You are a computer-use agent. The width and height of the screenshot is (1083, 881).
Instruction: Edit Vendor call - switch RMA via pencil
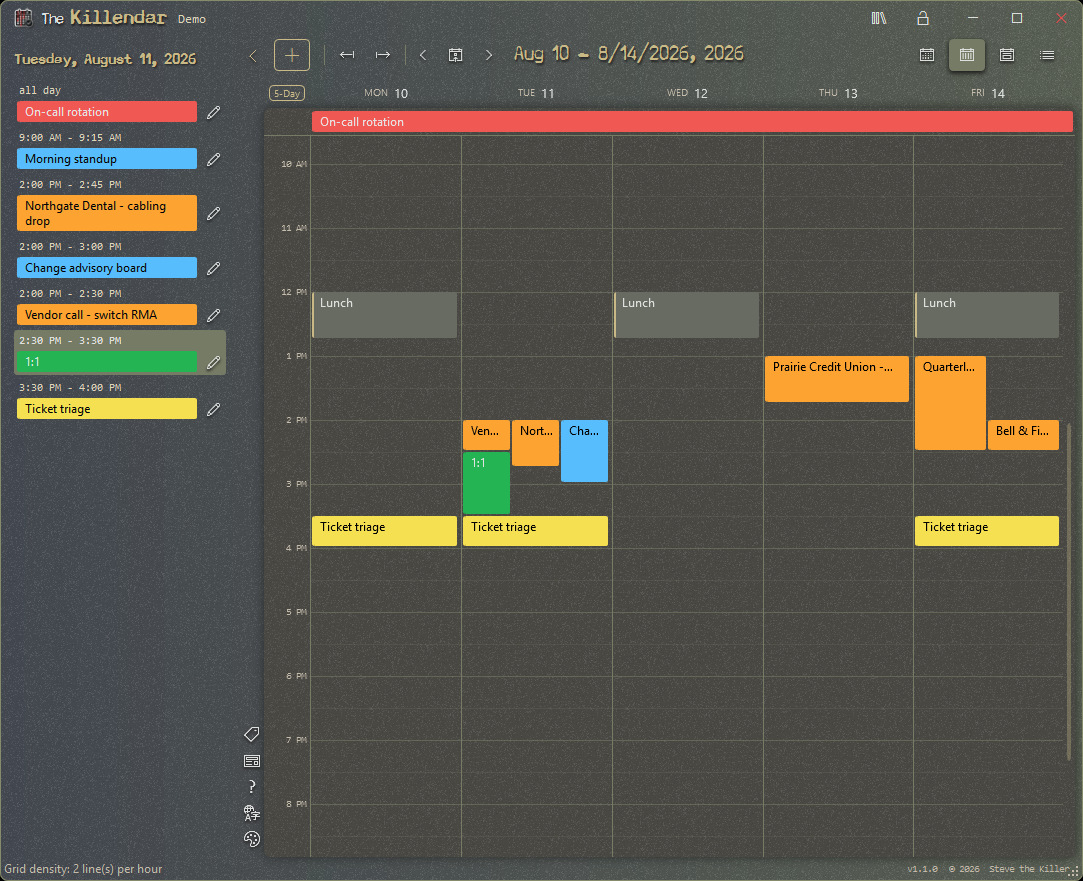[213, 315]
